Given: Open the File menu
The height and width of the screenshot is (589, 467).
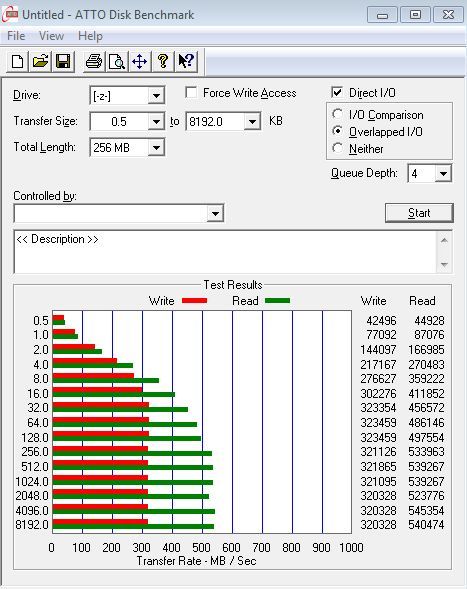Looking at the screenshot, I should pos(16,36).
